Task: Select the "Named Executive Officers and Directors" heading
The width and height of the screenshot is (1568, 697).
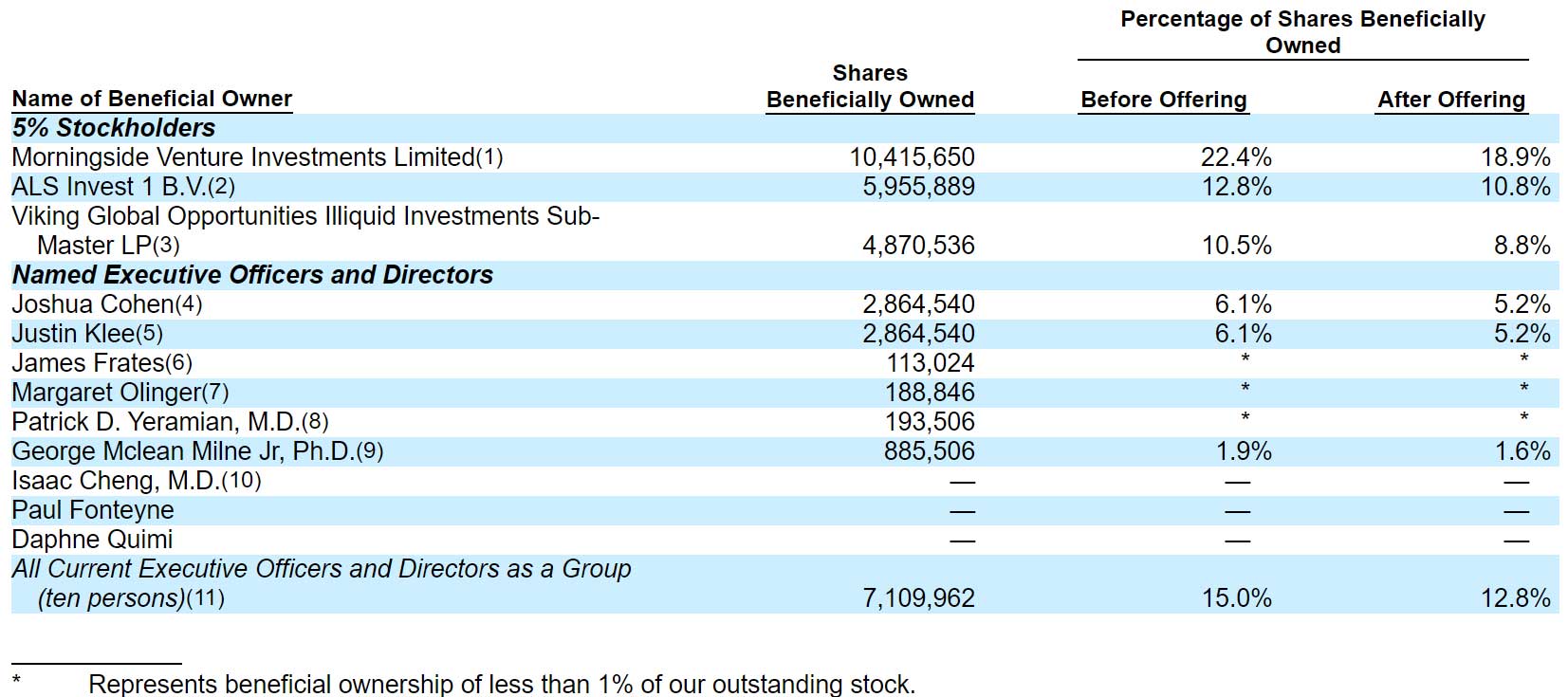Action: click(x=252, y=275)
